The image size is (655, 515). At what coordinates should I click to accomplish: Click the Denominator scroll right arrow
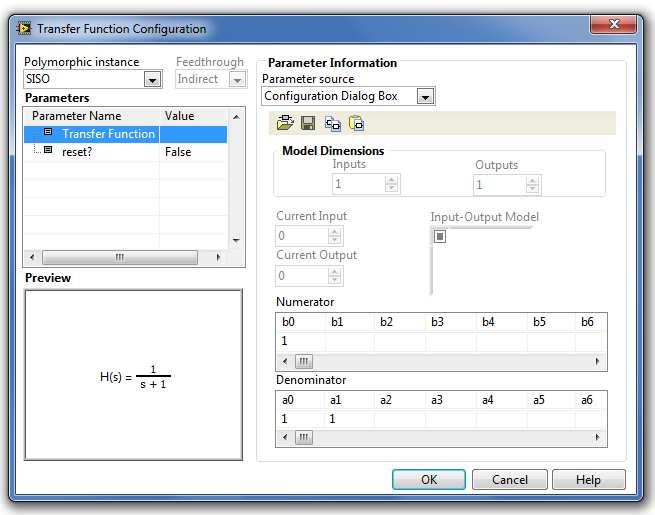(597, 437)
